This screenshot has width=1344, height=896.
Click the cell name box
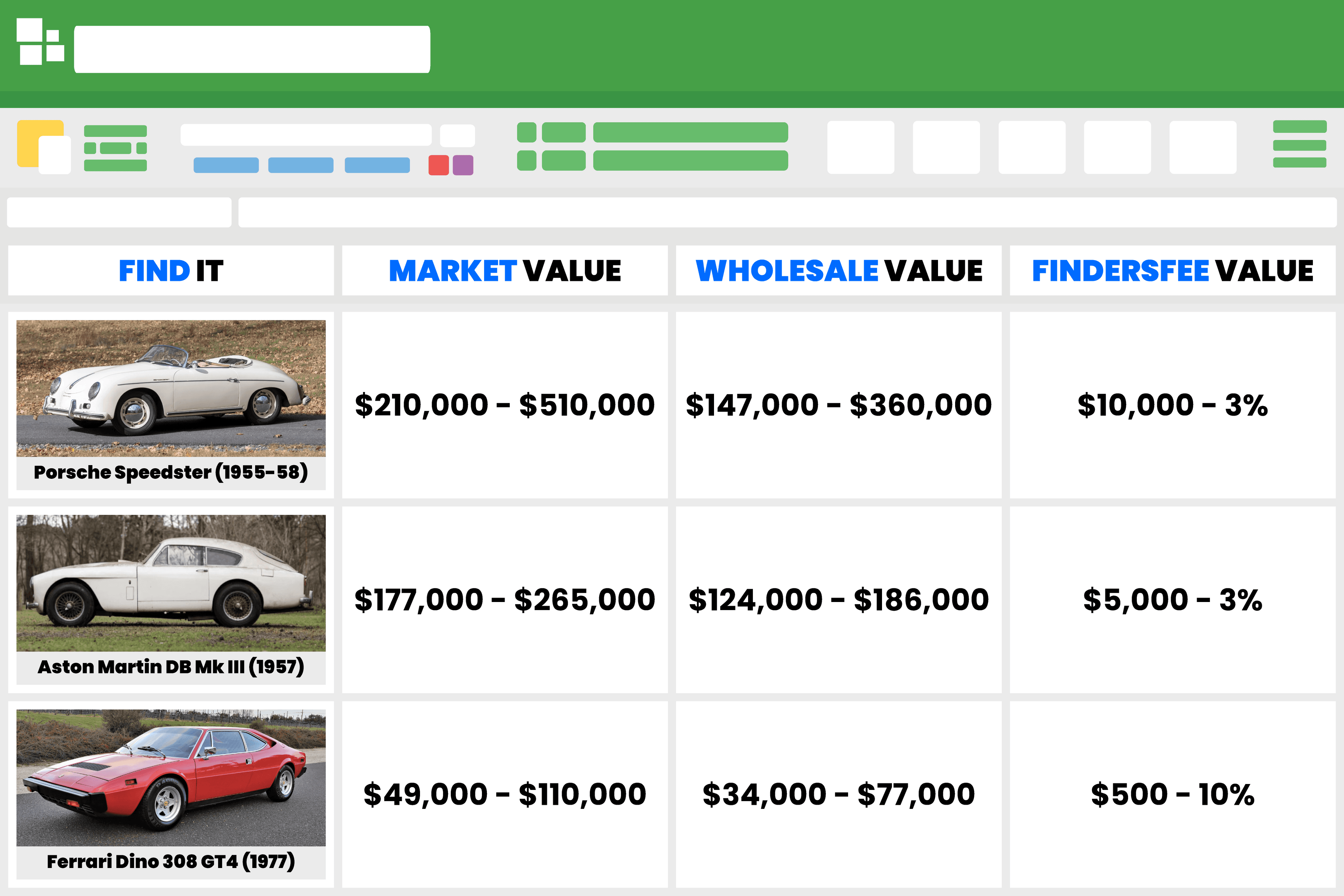(x=119, y=212)
